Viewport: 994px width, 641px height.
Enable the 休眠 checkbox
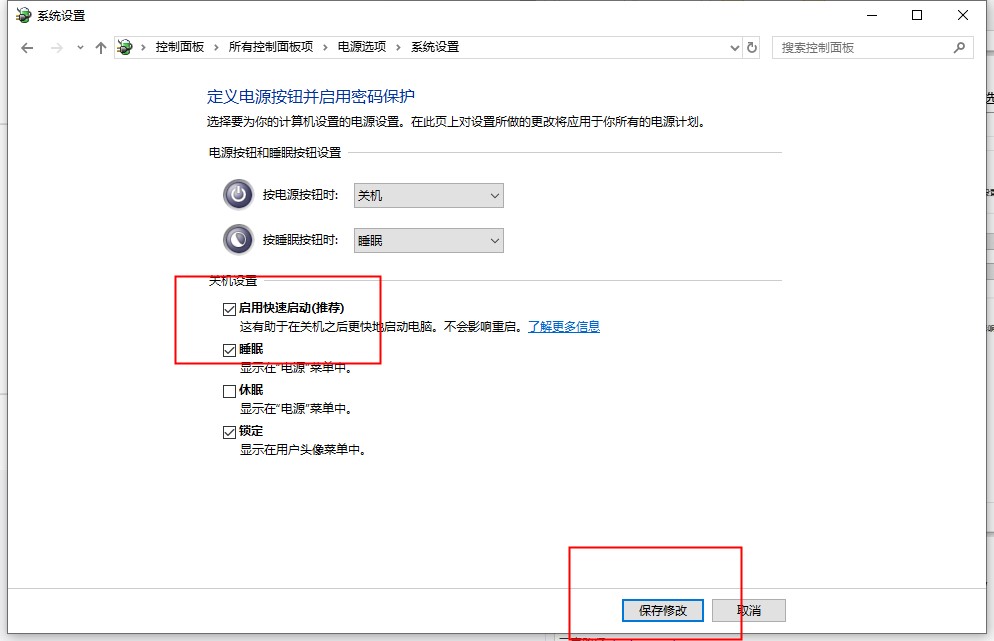230,391
